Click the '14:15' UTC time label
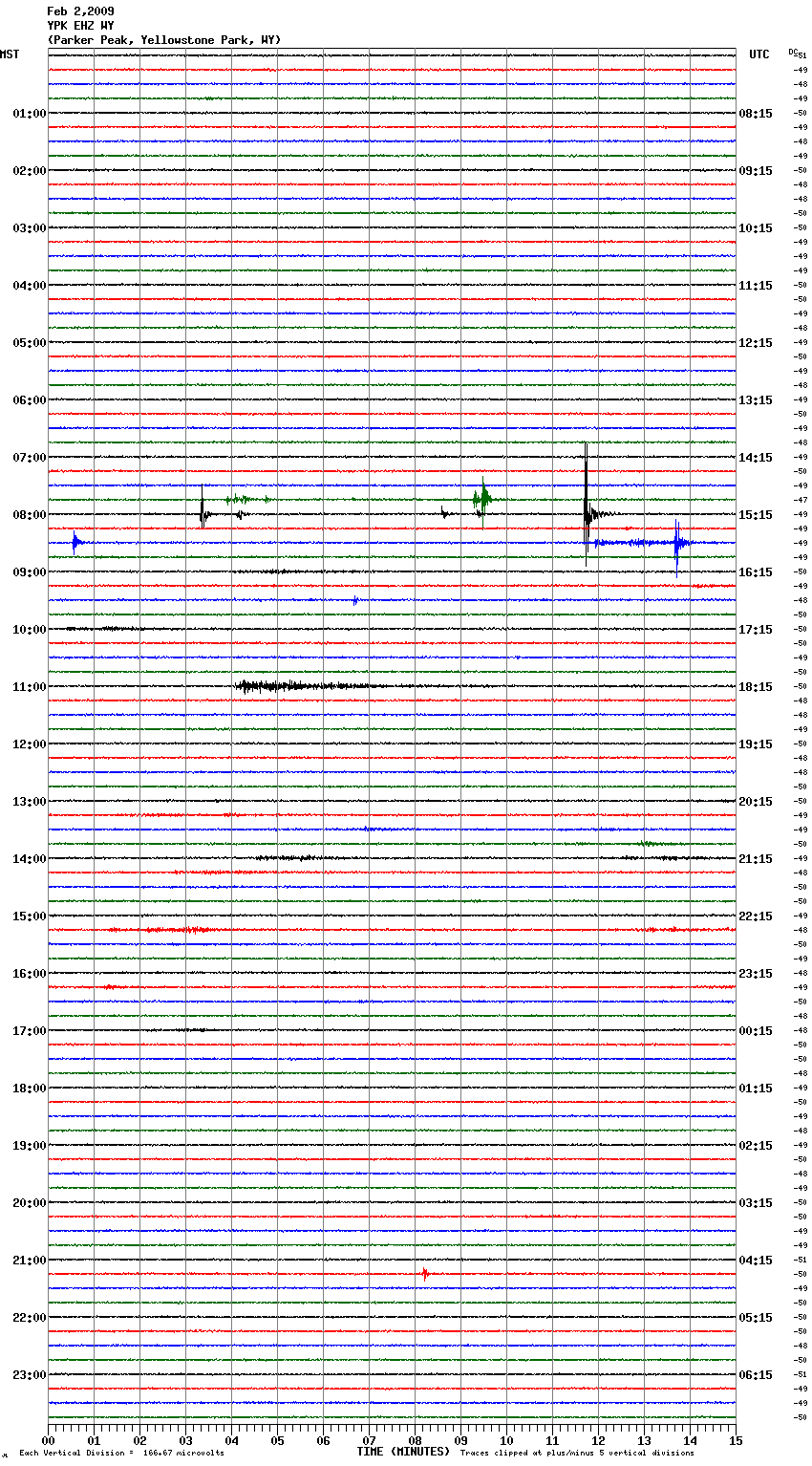Viewport: 812px width, 1466px height. 756,458
